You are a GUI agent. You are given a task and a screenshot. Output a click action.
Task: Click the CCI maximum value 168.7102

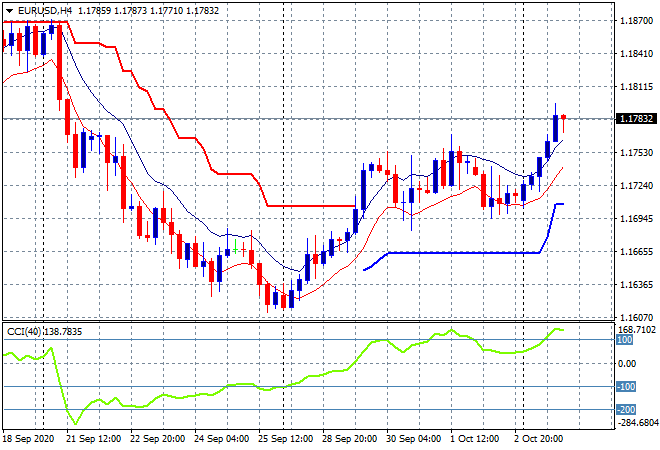coord(636,329)
